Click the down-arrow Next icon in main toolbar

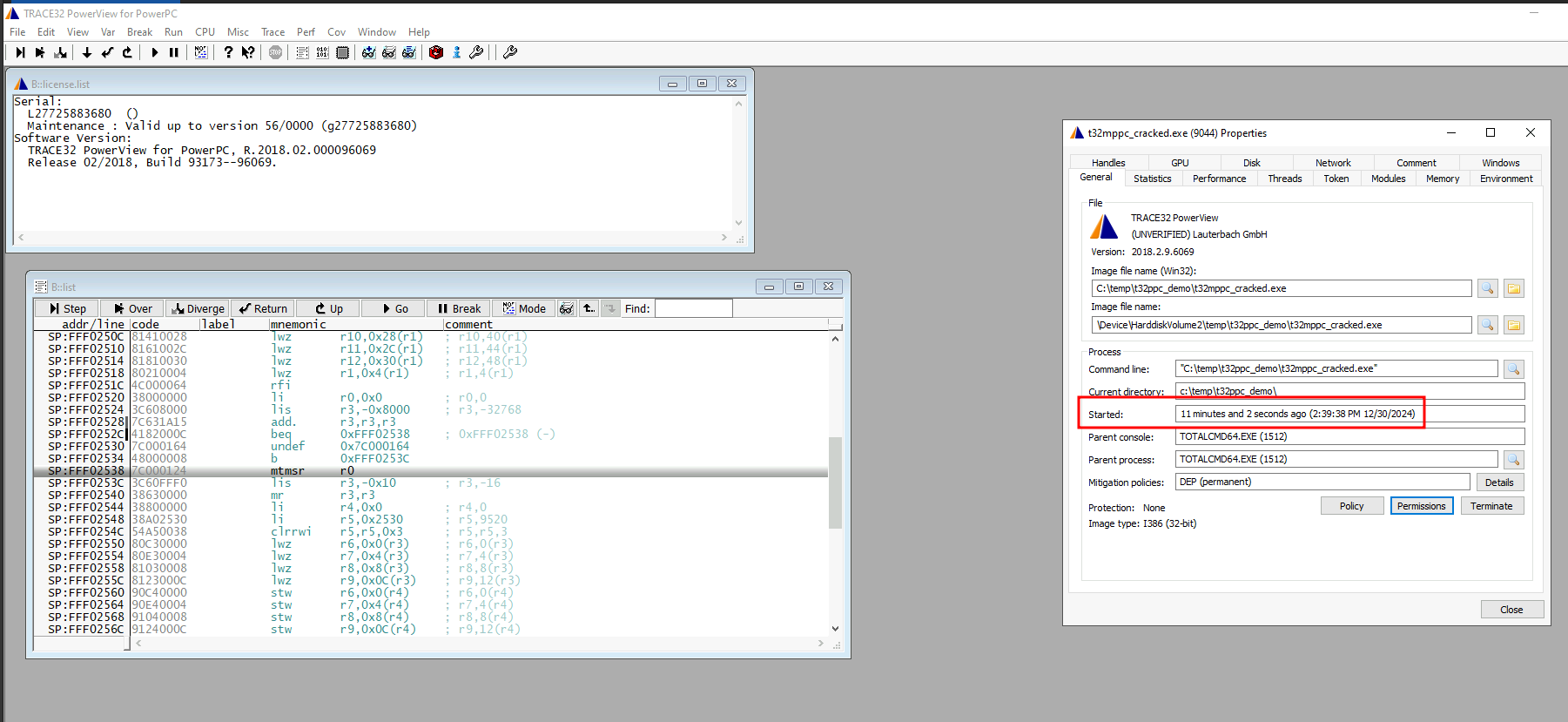(x=87, y=52)
